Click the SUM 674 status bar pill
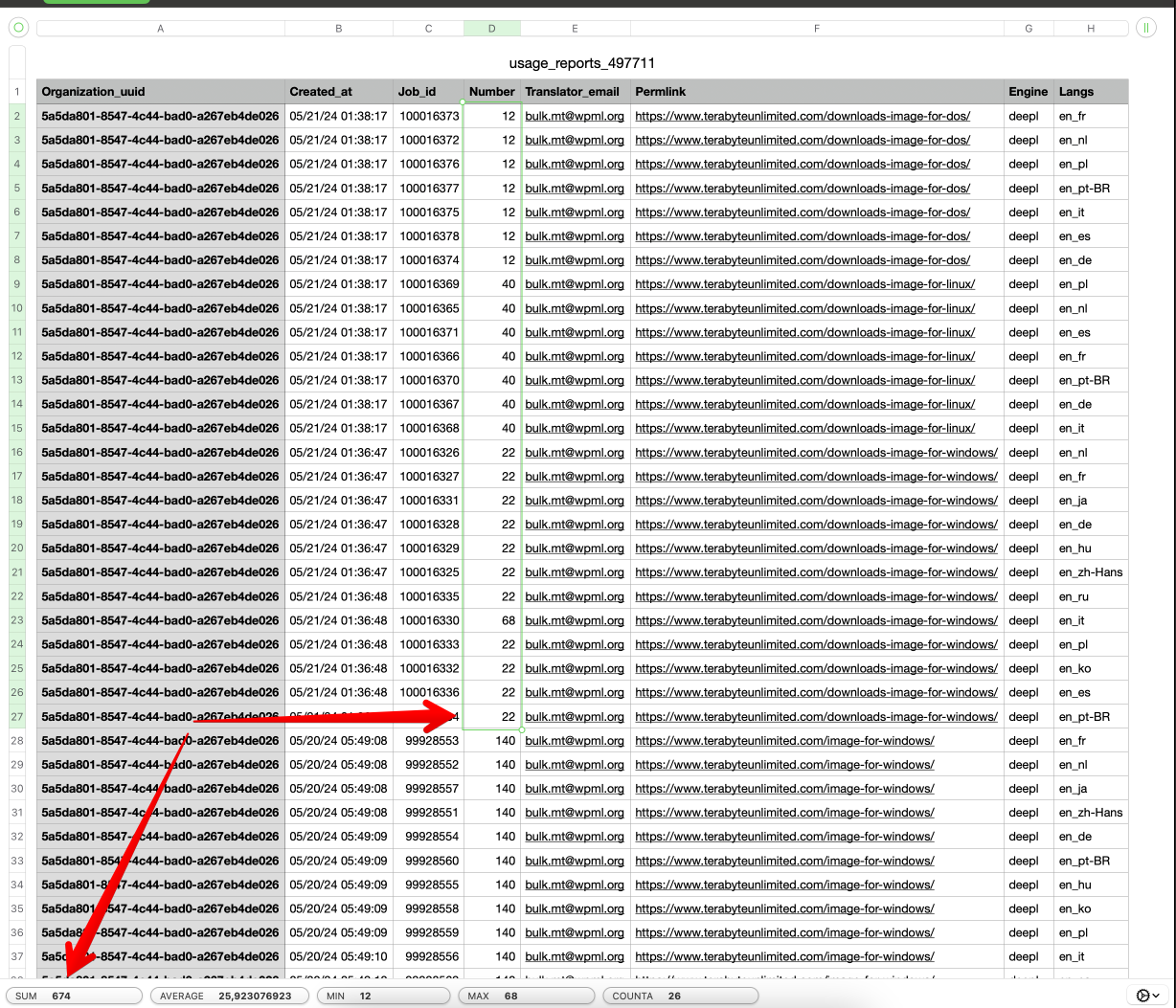The width and height of the screenshot is (1176, 1008). click(x=74, y=996)
